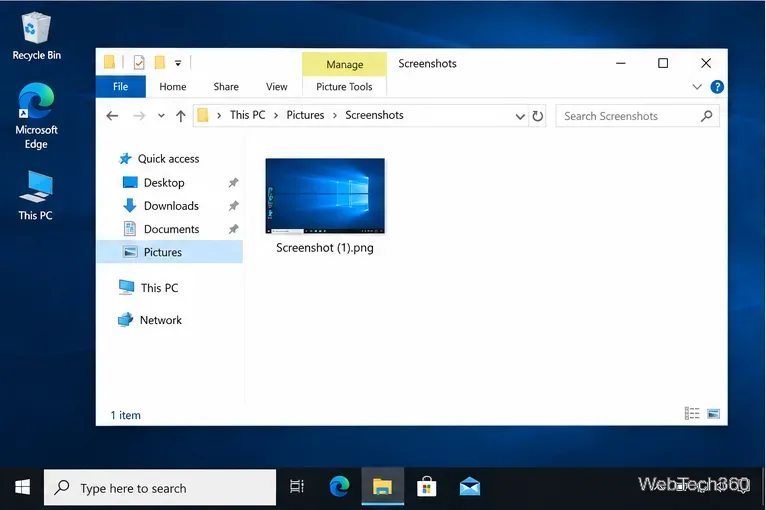This screenshot has height=510, width=766.
Task: Expand chevron after This PC breadcrumb
Action: [x=276, y=116]
